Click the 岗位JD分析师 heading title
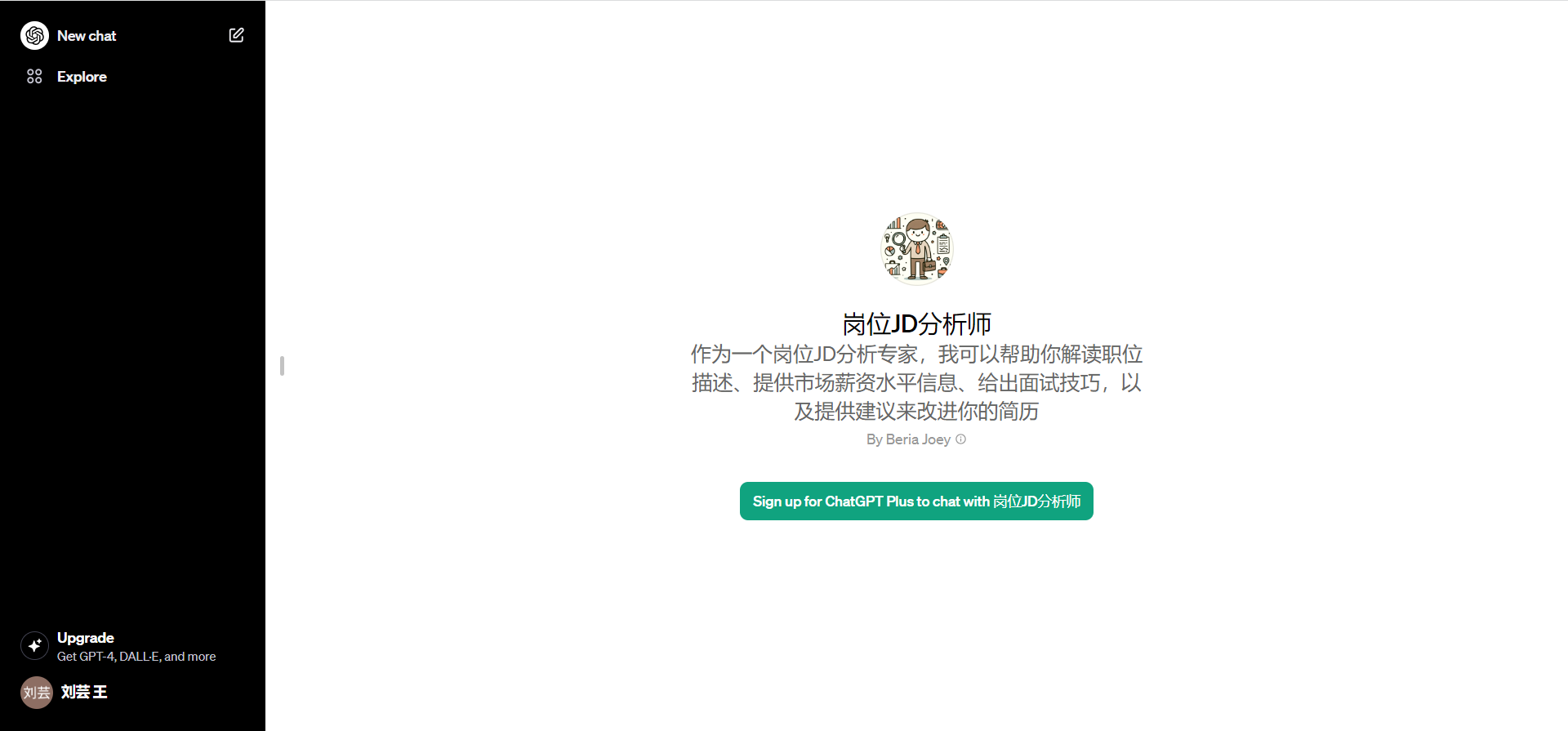This screenshot has width=1568, height=731. coord(916,324)
